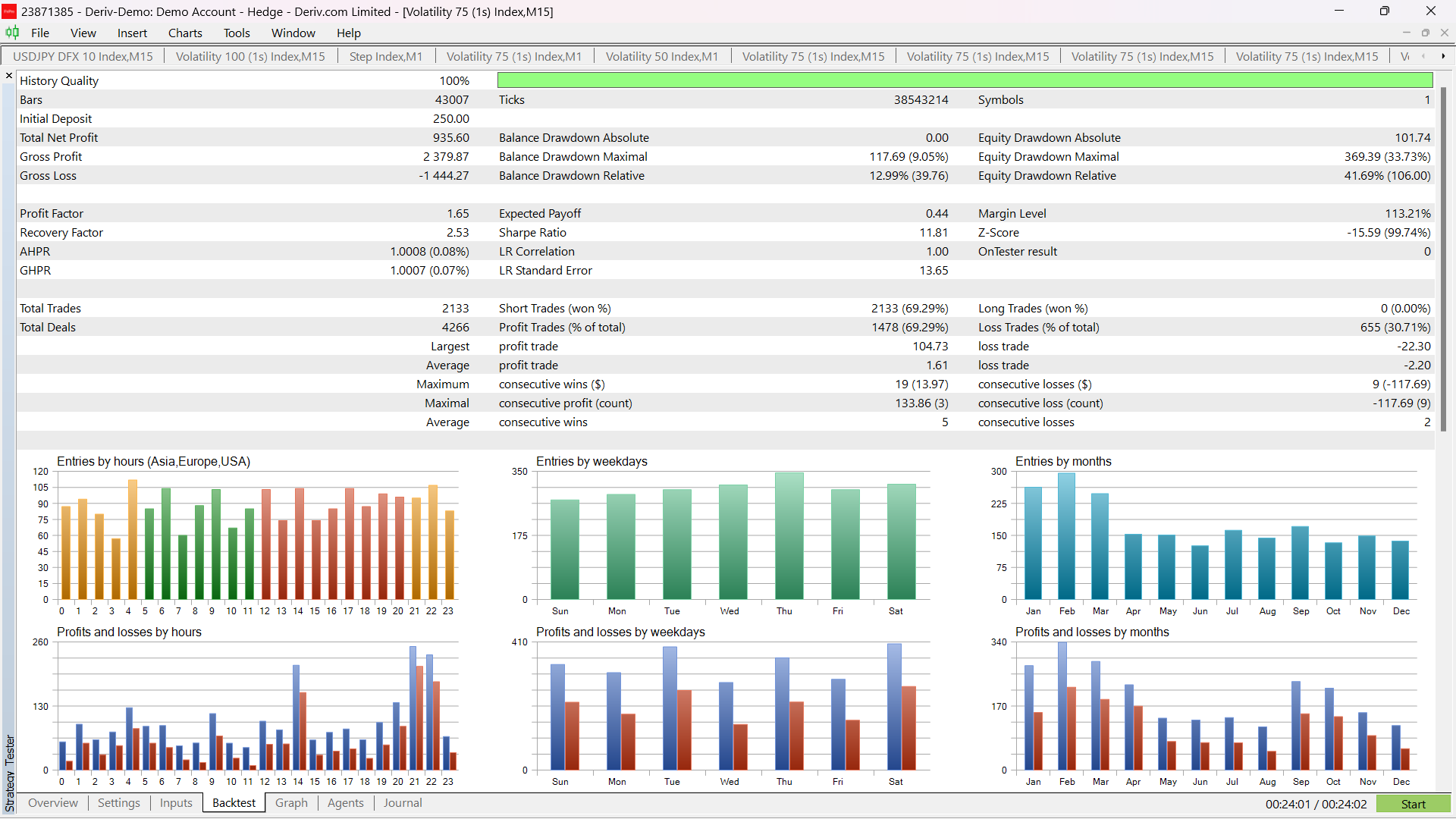Switch to the Graph tab
This screenshot has height=819, width=1456.
tap(291, 803)
